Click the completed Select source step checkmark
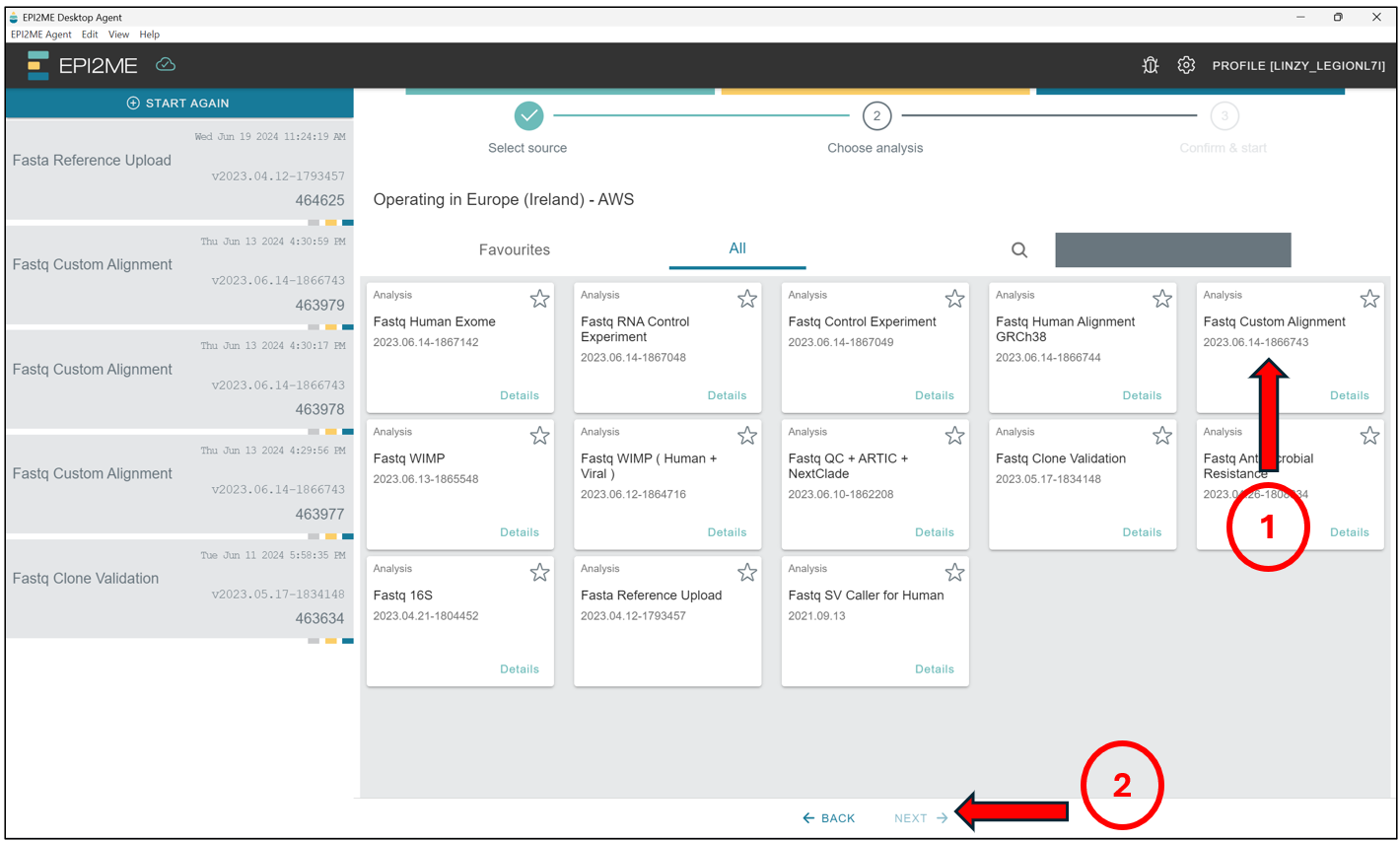 529,115
